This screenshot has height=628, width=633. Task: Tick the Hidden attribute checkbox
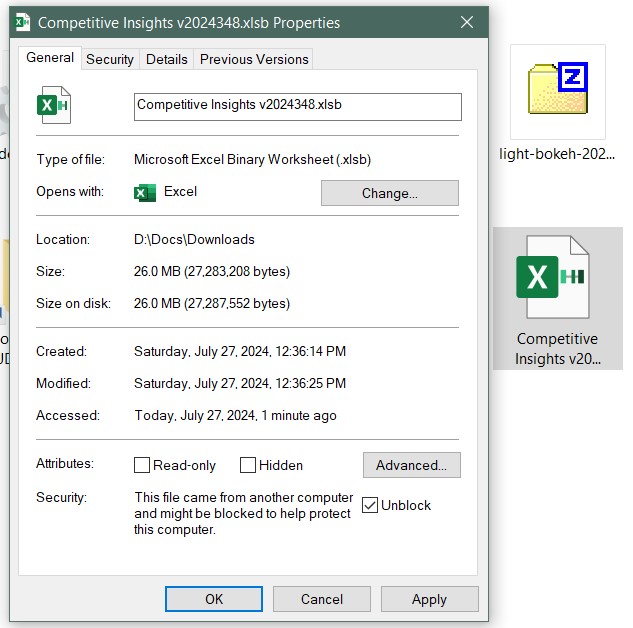248,465
